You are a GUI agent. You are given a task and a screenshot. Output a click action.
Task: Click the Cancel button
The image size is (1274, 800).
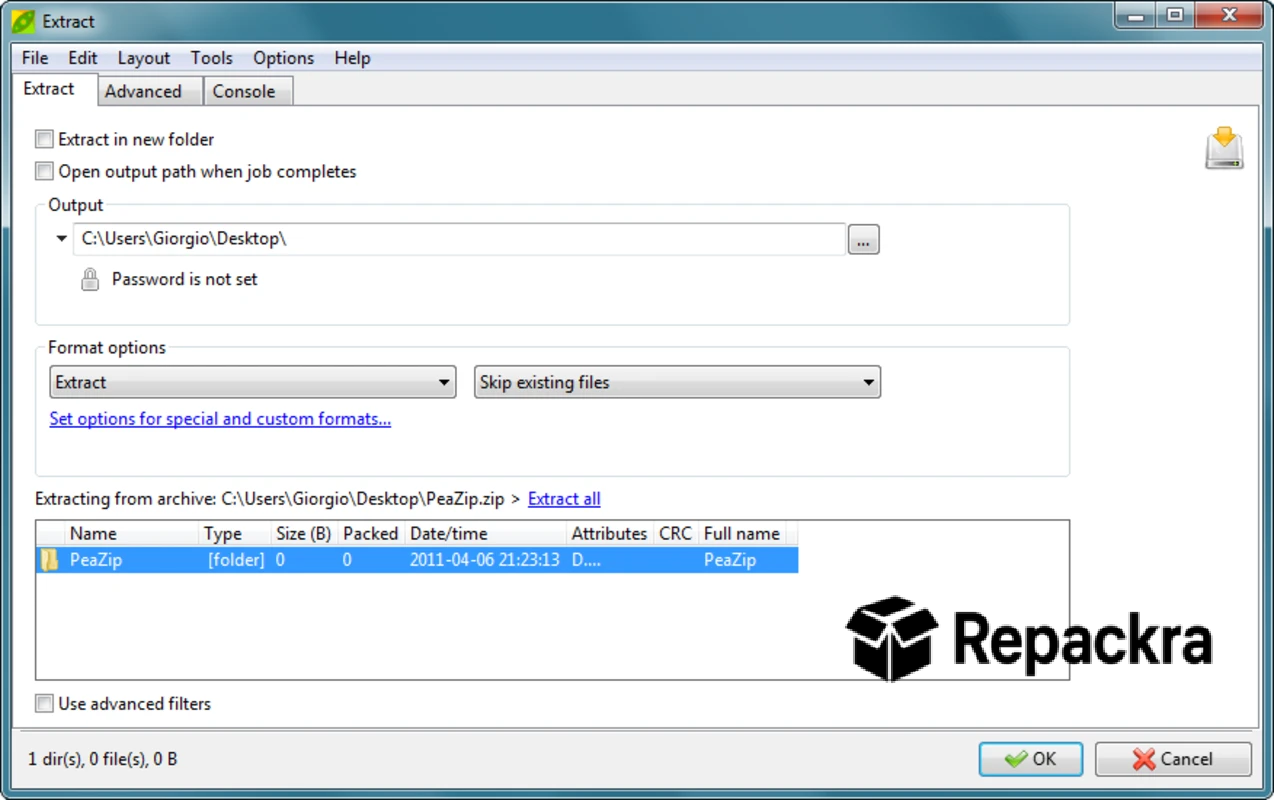[x=1173, y=759]
